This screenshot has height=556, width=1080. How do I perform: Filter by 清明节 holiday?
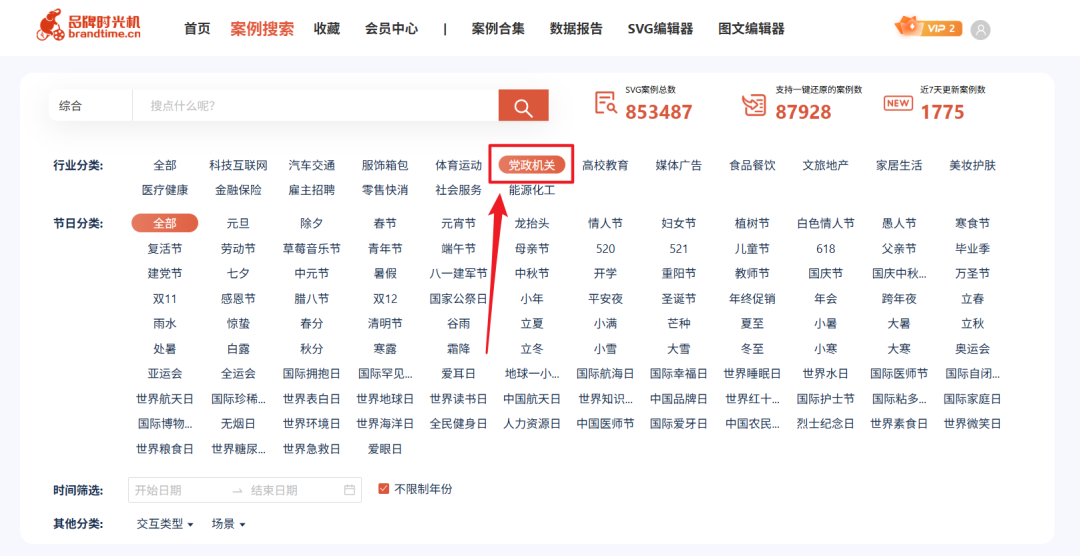[x=385, y=323]
